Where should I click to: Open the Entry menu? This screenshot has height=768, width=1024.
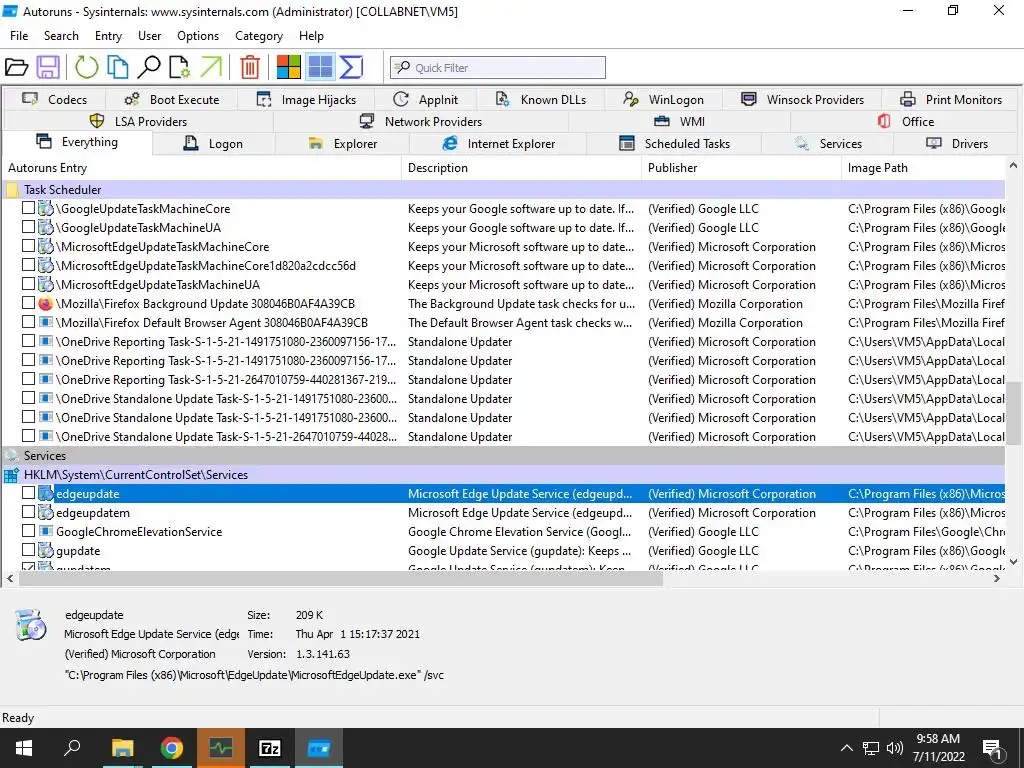(108, 36)
